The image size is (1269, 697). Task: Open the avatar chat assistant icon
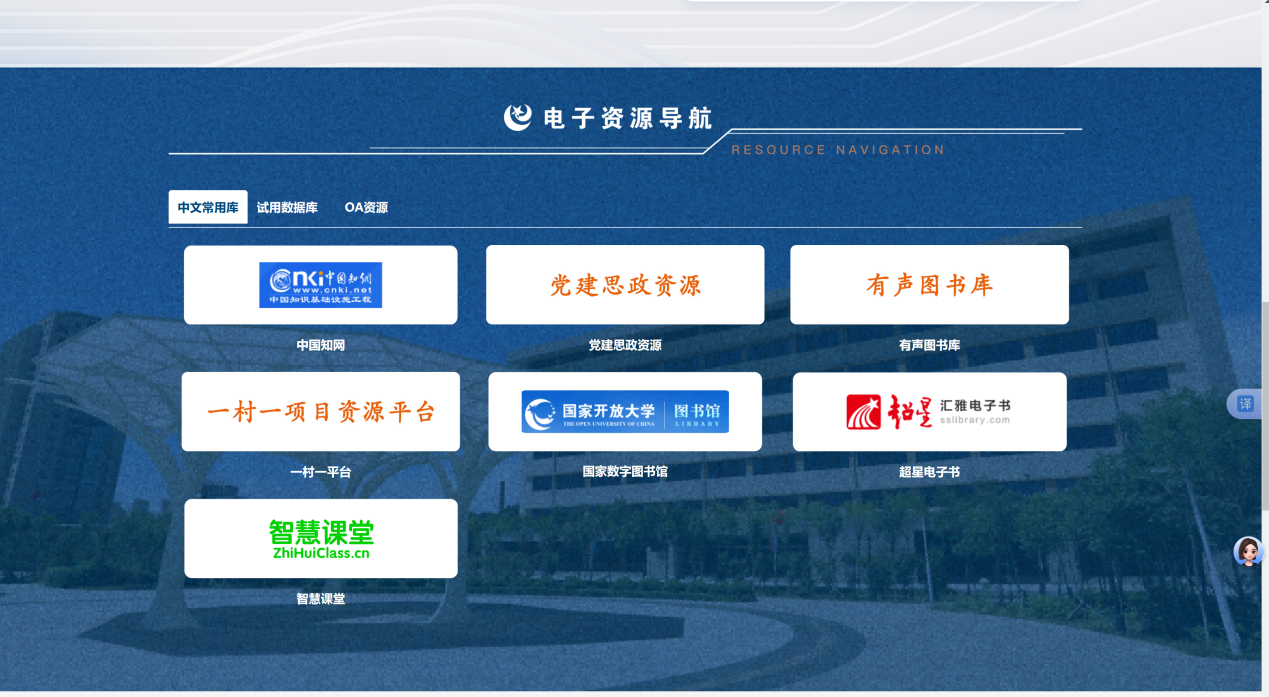(1248, 551)
